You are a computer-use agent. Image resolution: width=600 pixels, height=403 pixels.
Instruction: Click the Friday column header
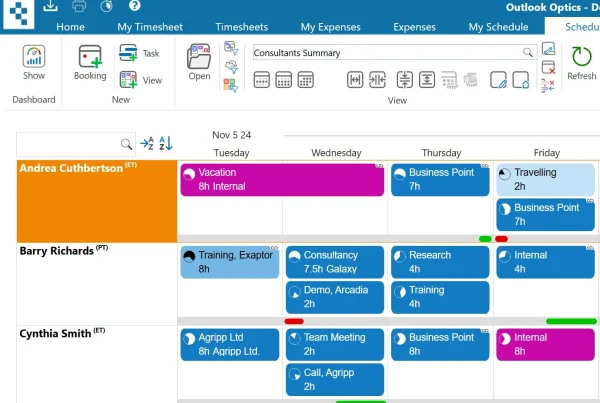click(x=547, y=153)
